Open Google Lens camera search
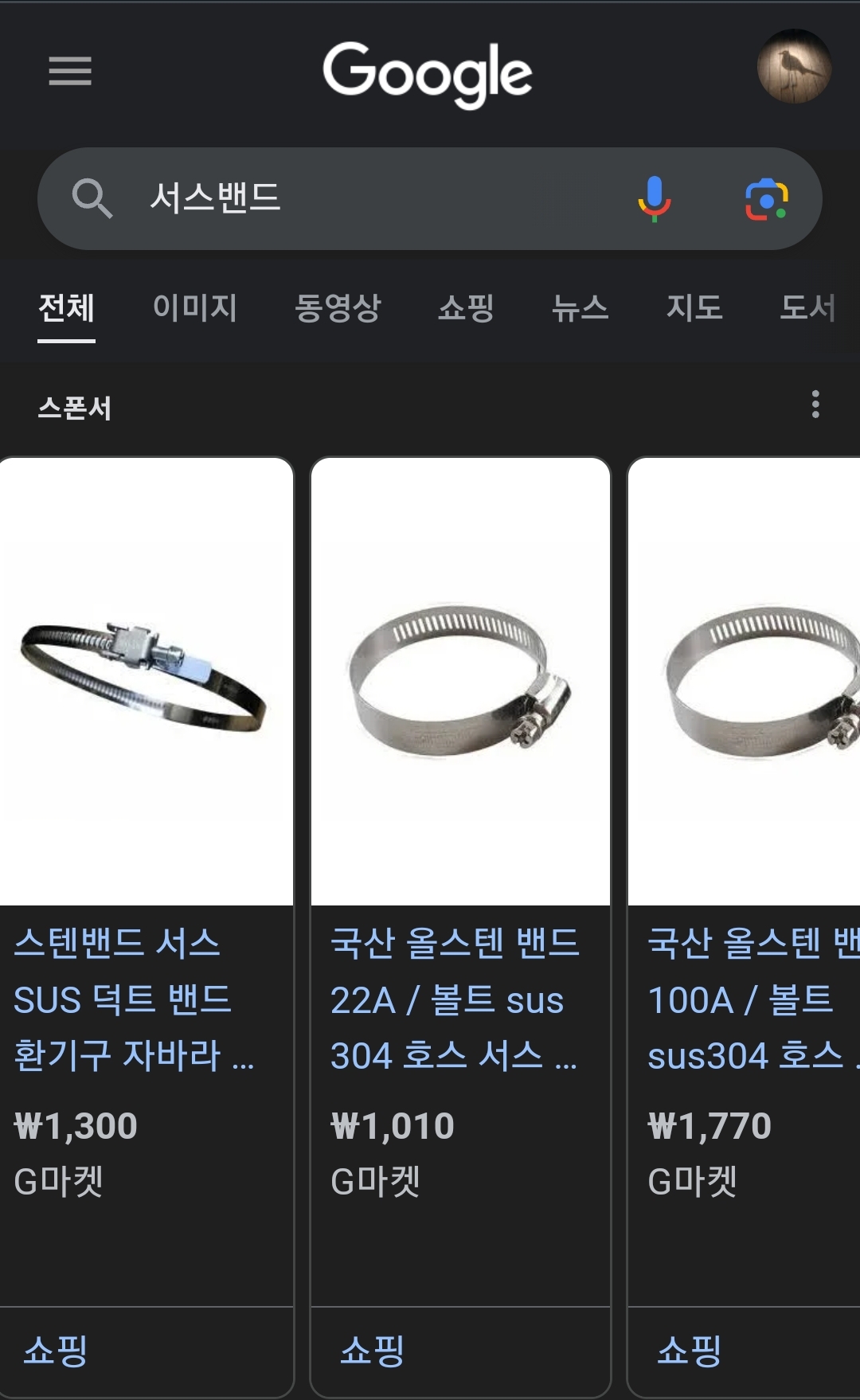Image resolution: width=860 pixels, height=1400 pixels. 766,199
